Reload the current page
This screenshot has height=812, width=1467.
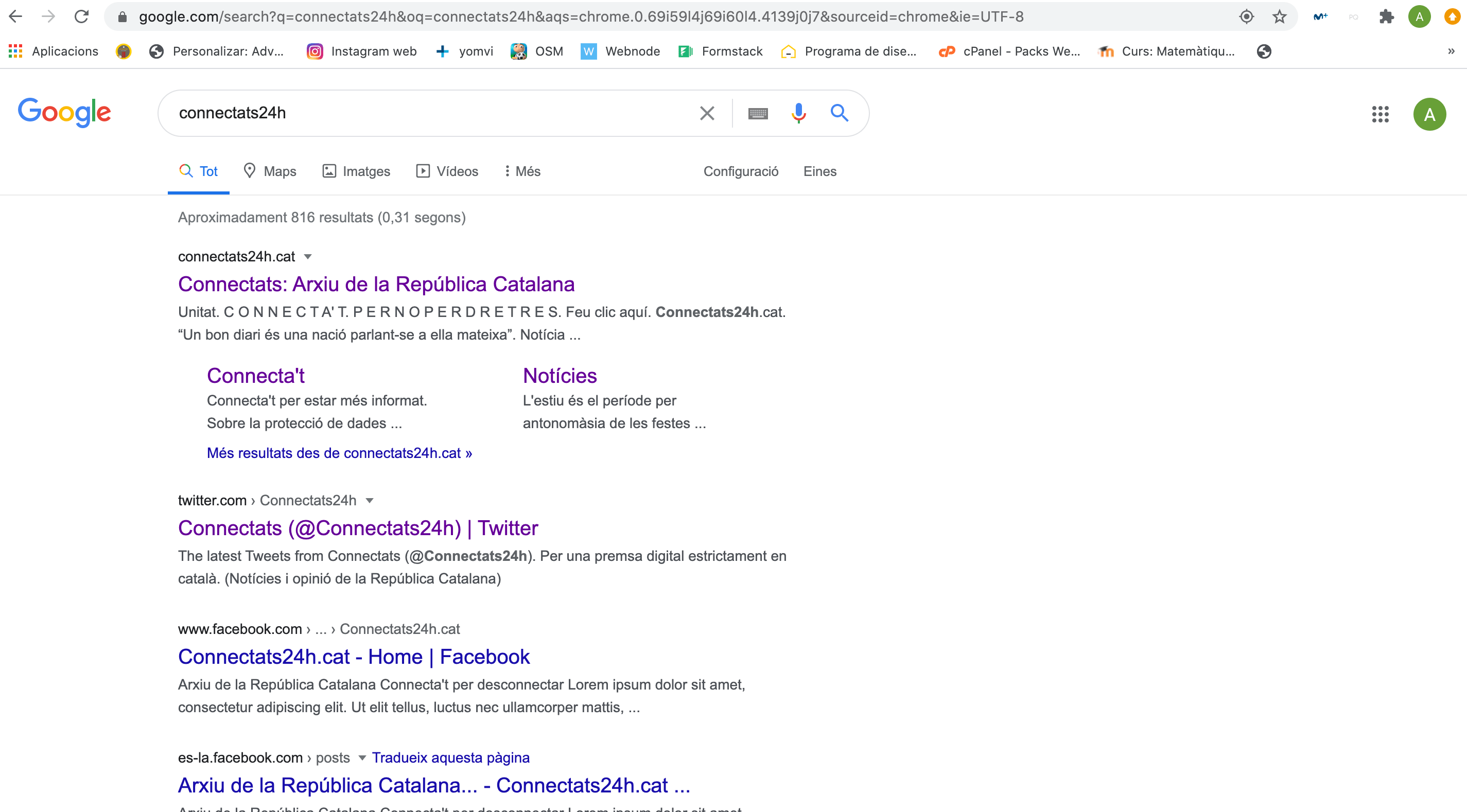tap(81, 16)
